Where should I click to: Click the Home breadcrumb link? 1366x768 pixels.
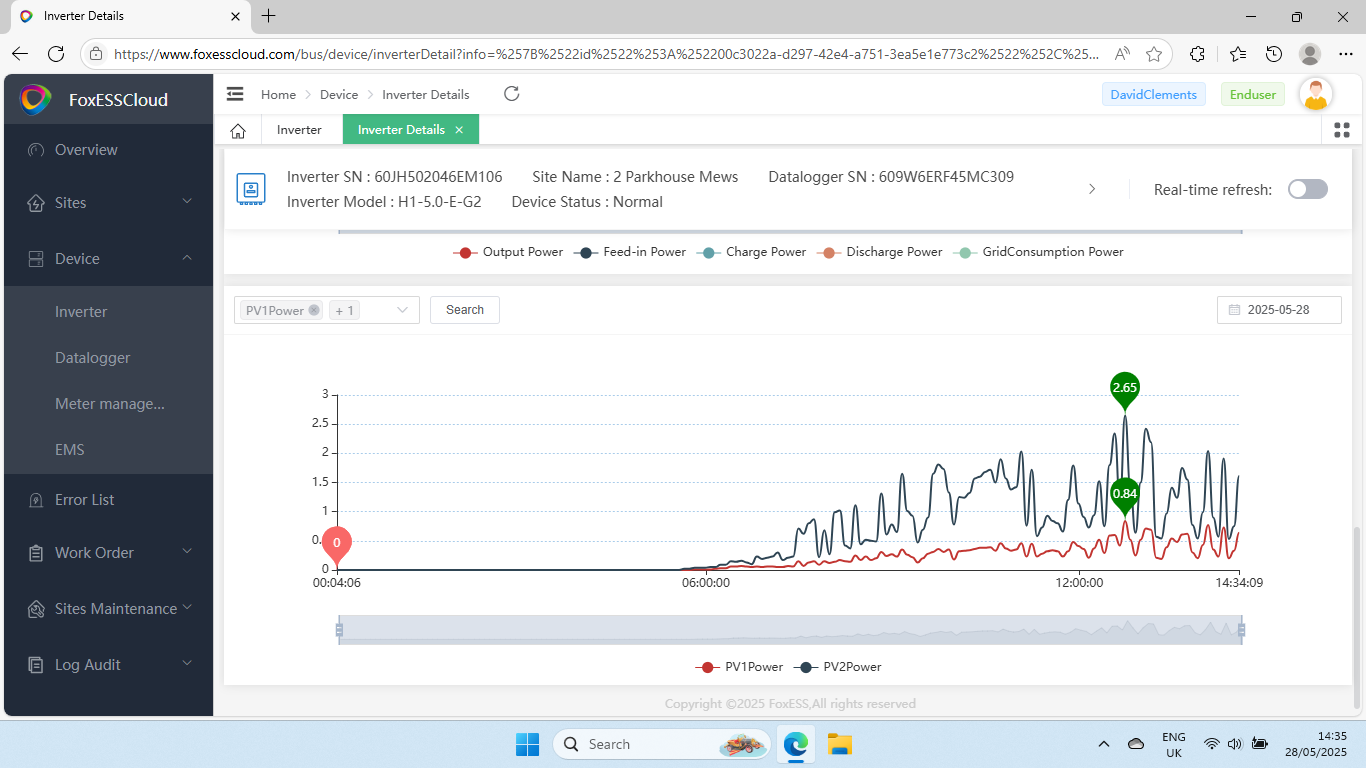[x=278, y=95]
